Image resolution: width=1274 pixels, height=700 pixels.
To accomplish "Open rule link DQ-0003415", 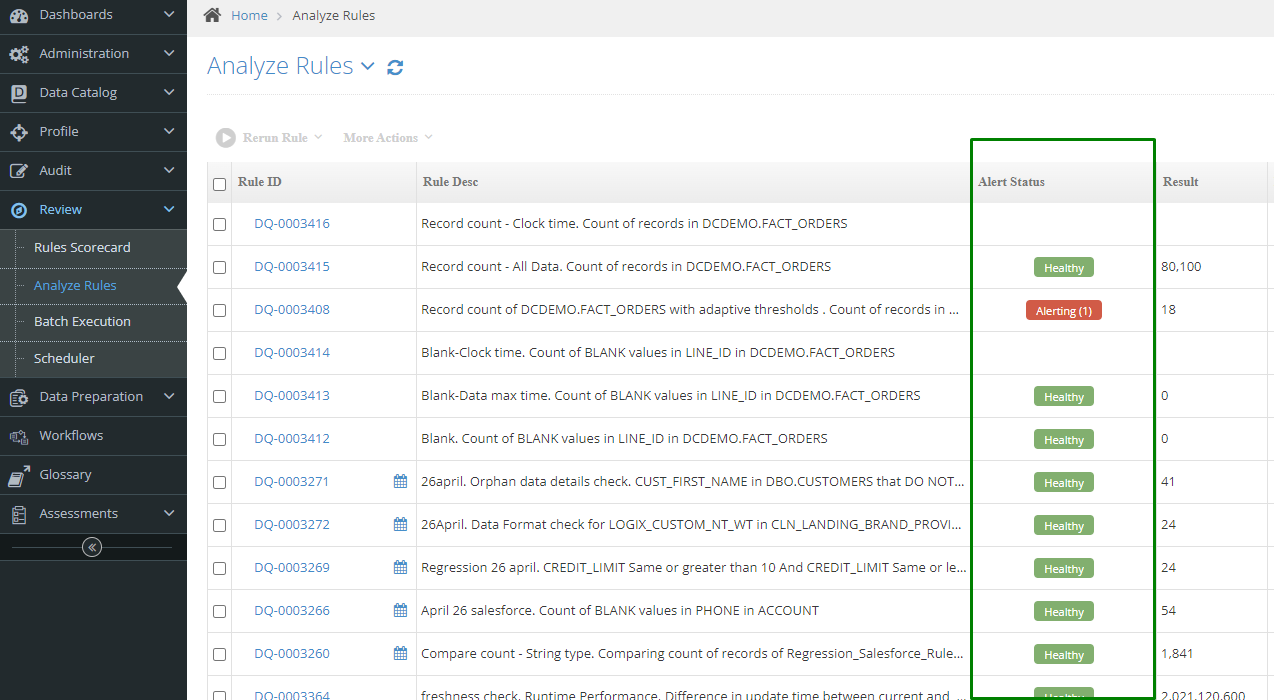I will point(291,267).
